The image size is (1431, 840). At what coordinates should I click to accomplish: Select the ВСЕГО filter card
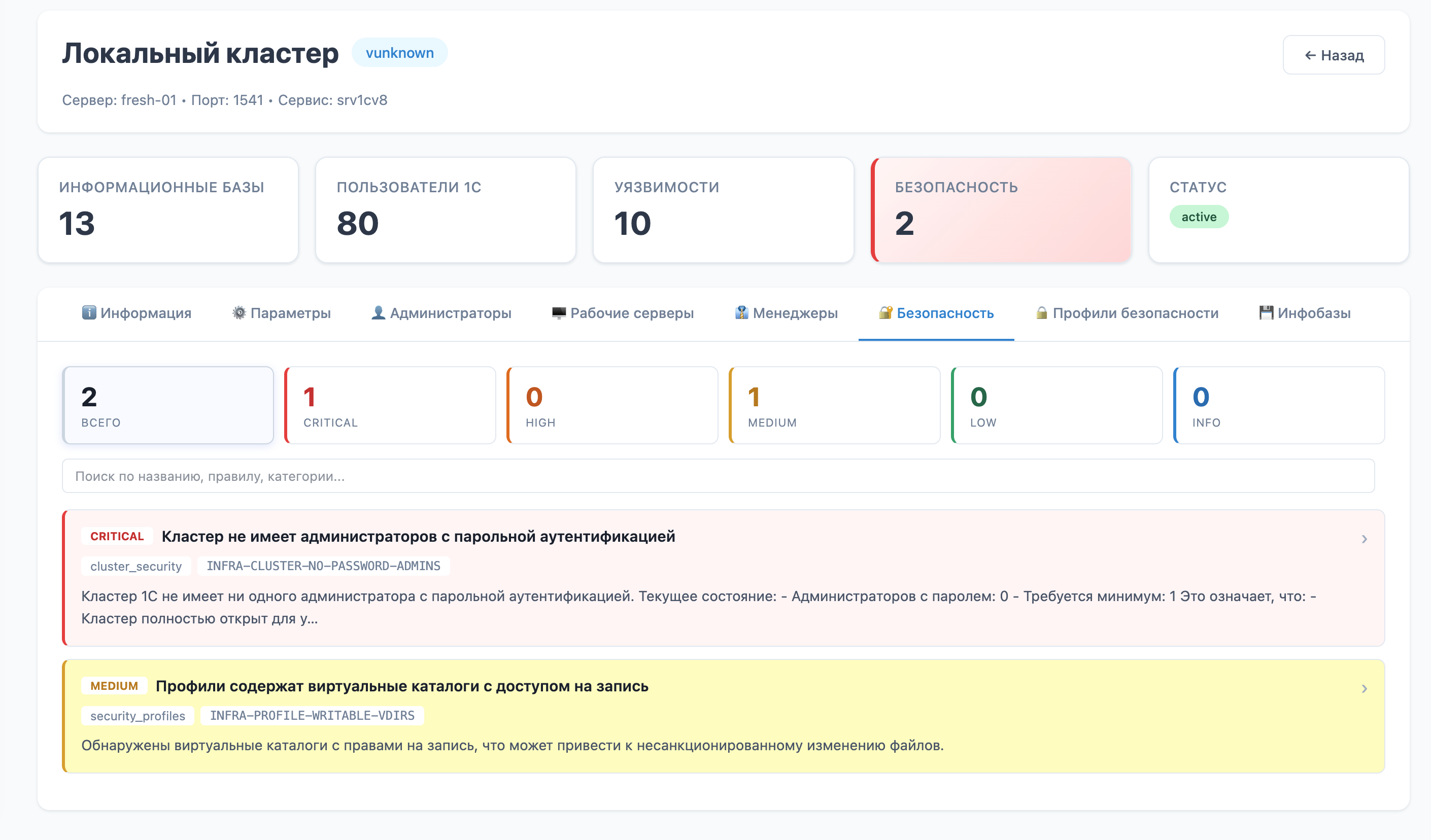coord(168,405)
